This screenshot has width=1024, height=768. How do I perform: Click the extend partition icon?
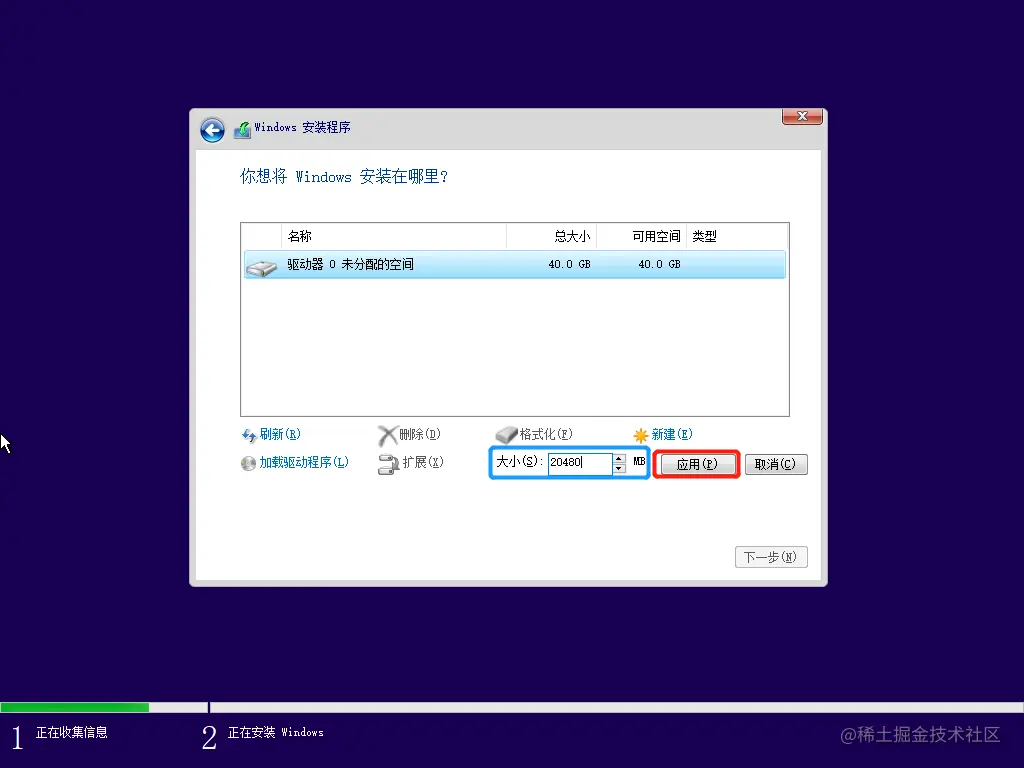388,464
